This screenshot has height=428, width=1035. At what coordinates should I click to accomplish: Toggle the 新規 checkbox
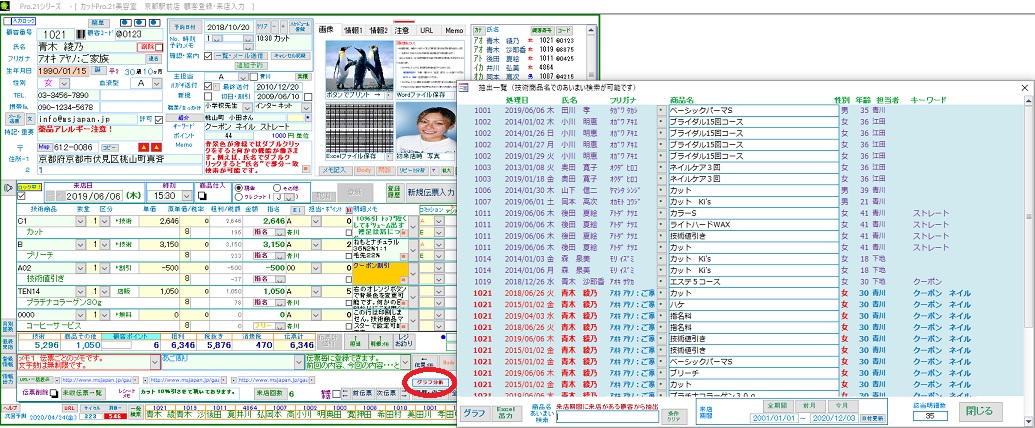pyautogui.click(x=209, y=96)
